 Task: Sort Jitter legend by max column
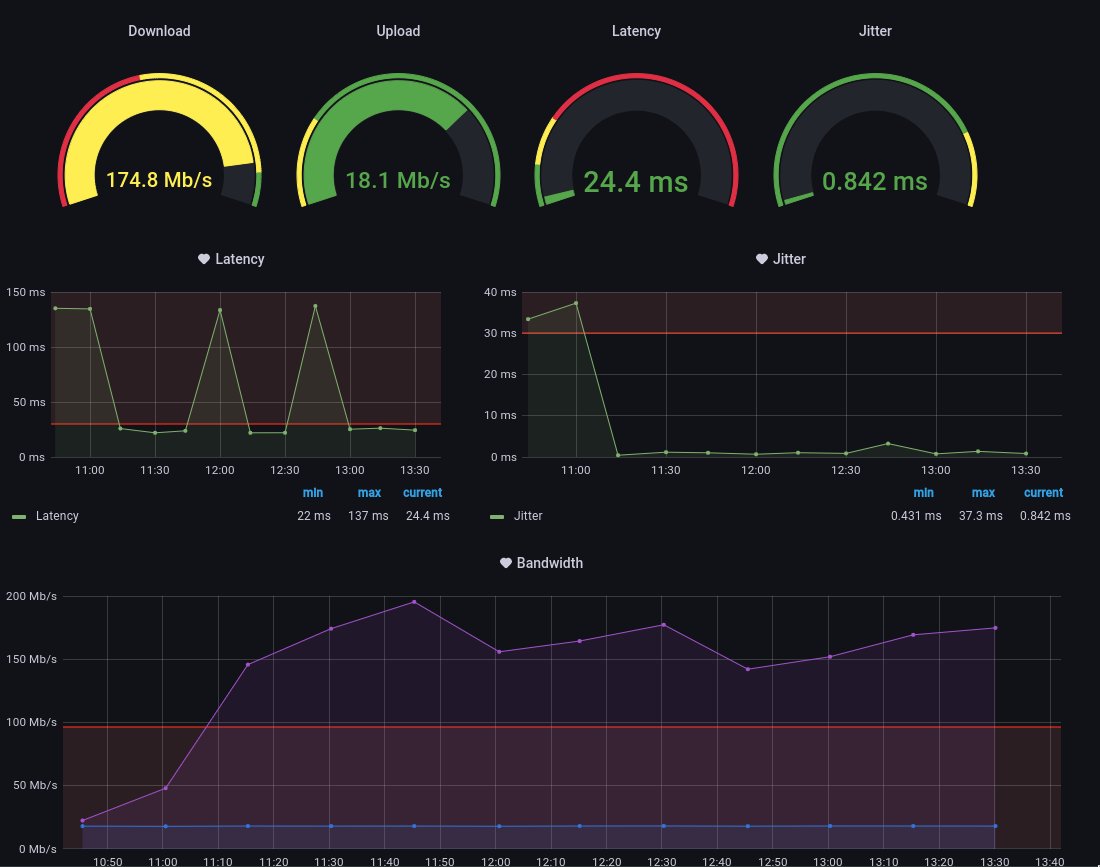[x=983, y=492]
